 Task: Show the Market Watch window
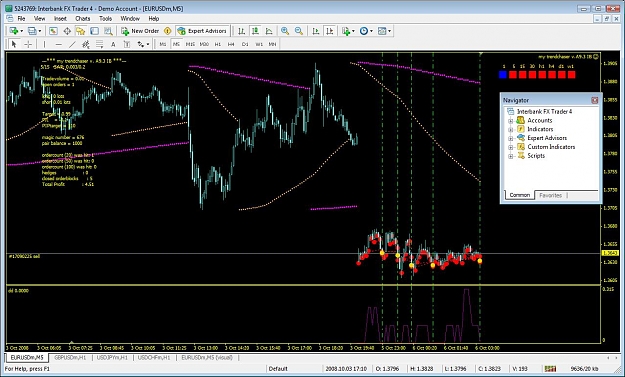pos(53,31)
